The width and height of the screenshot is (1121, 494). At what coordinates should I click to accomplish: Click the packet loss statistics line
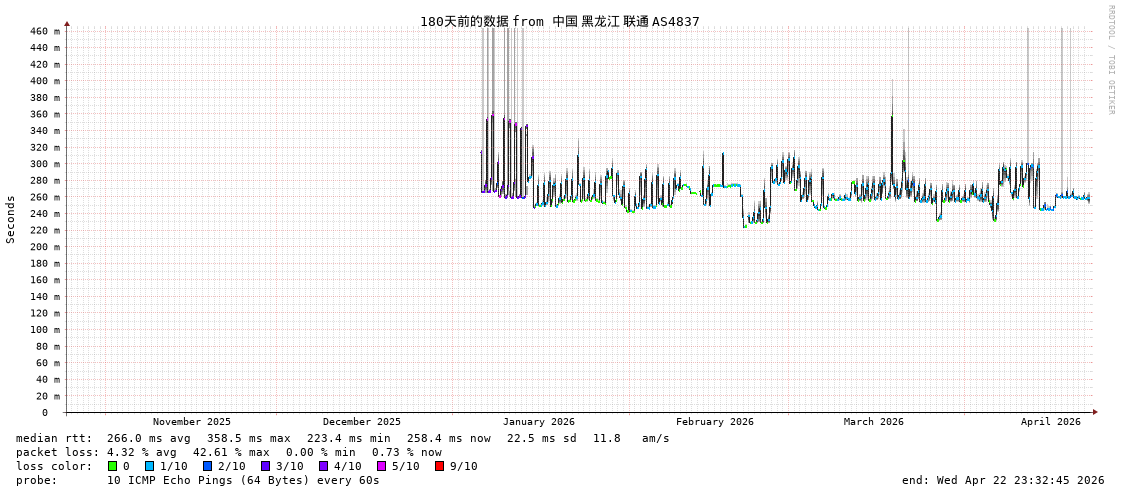[x=228, y=452]
